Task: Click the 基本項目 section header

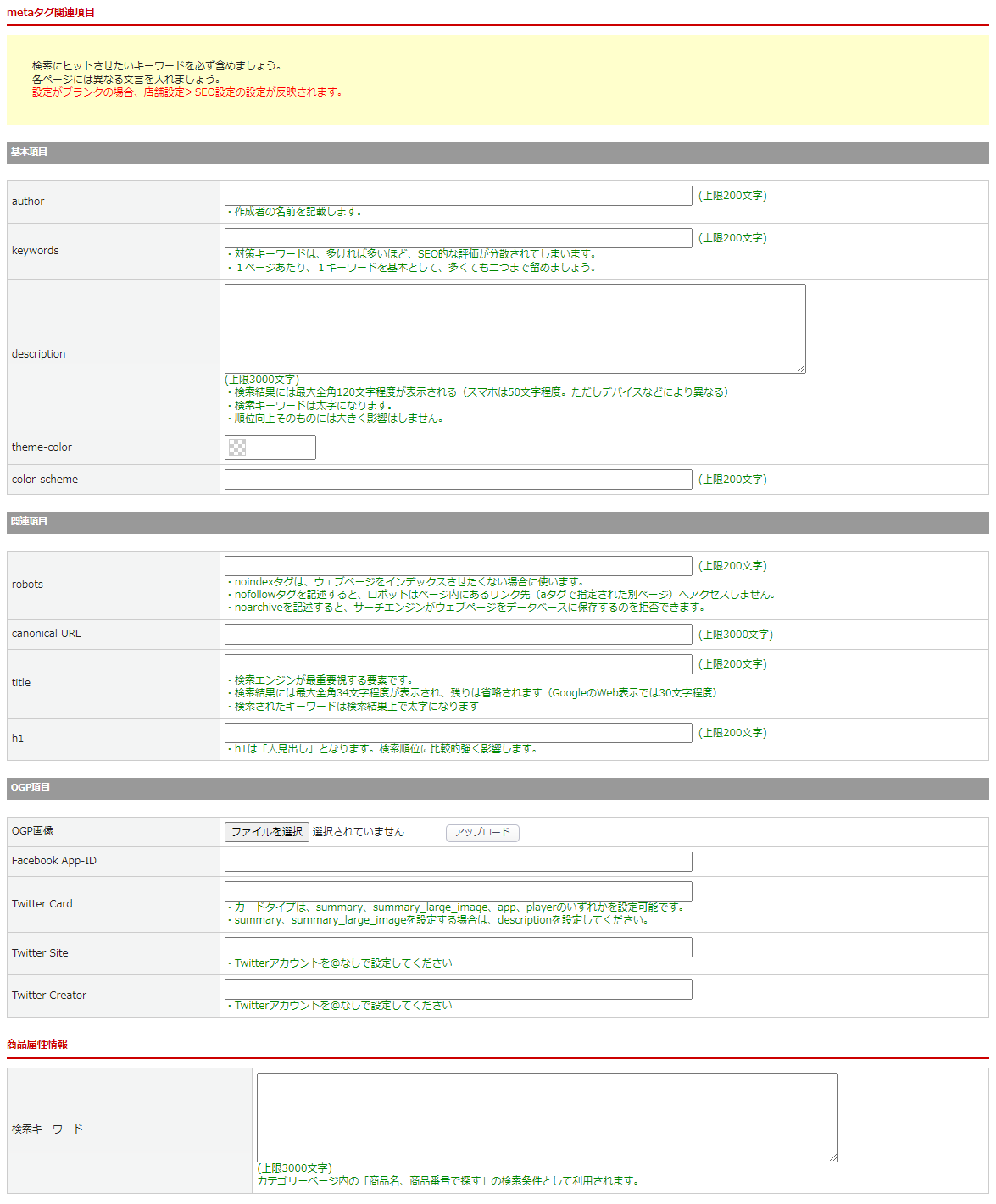Action: click(498, 153)
